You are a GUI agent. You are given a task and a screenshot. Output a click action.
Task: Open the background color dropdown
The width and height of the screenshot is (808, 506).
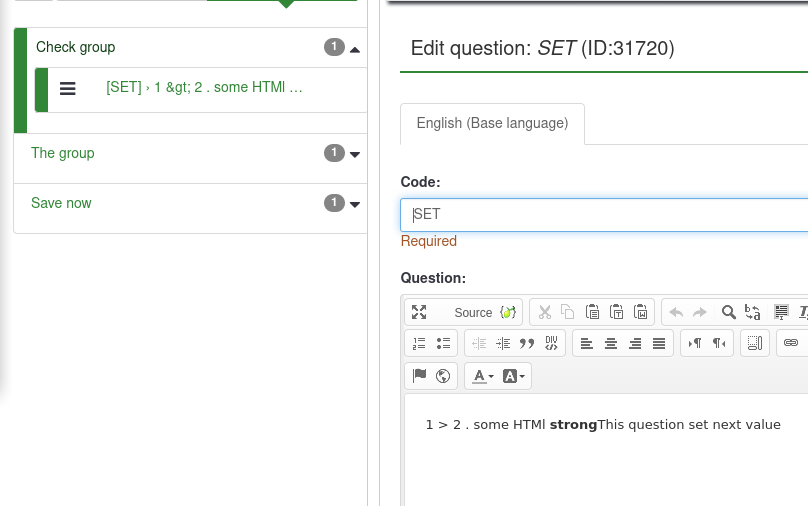click(514, 376)
